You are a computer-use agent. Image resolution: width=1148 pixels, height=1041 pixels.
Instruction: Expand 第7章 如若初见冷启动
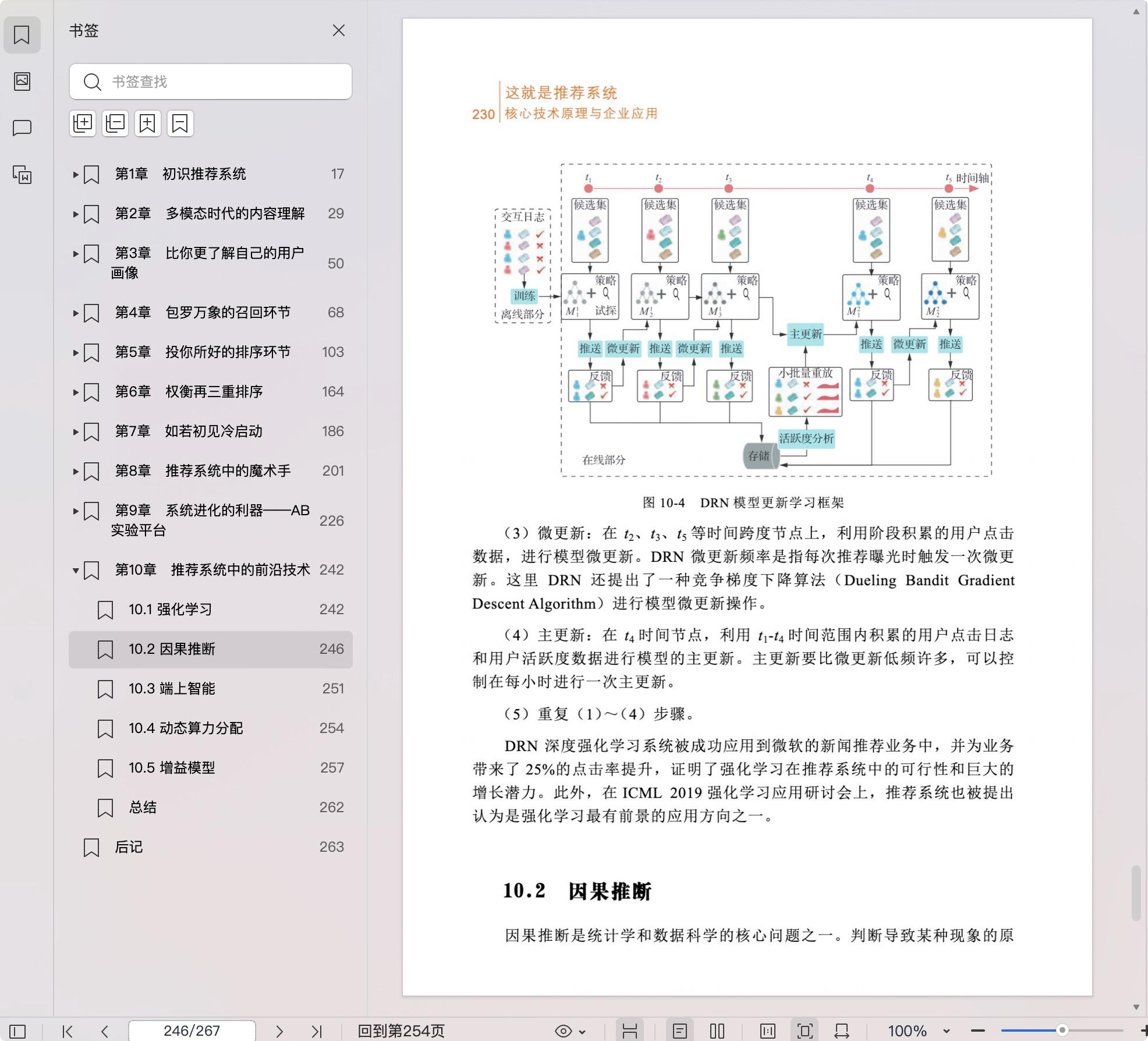[x=76, y=431]
